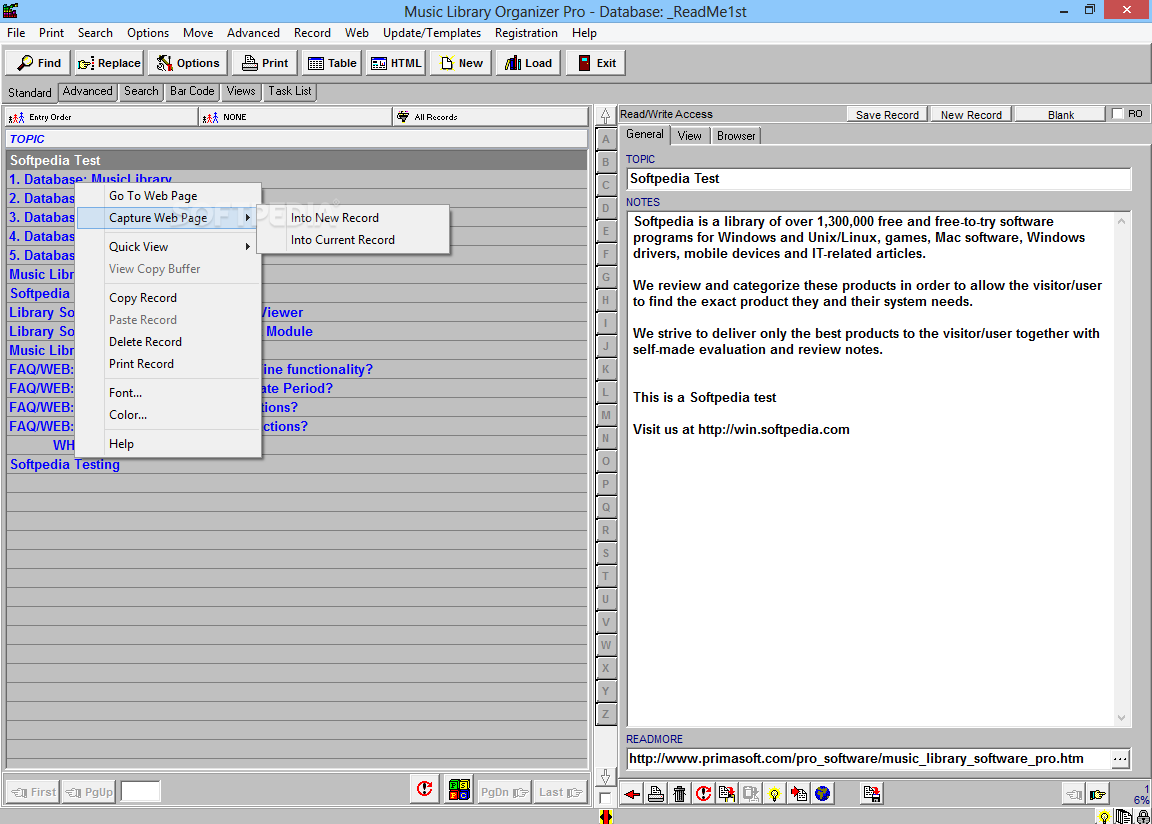Open the Registration menu
The width and height of the screenshot is (1152, 824).
tap(526, 33)
